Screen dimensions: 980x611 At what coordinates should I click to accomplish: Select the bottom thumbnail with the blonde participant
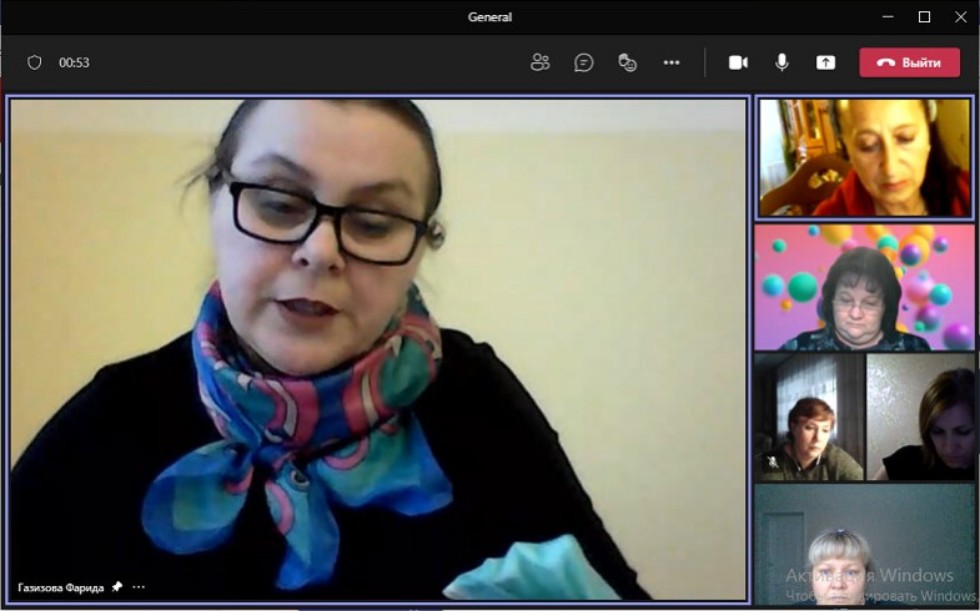(x=864, y=545)
